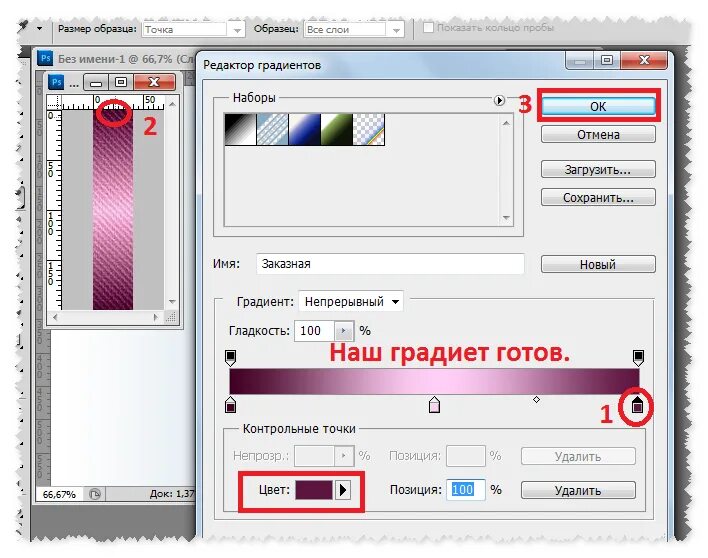Click the Отмена cancel button
Screen dimensions: 708x558
[598, 135]
